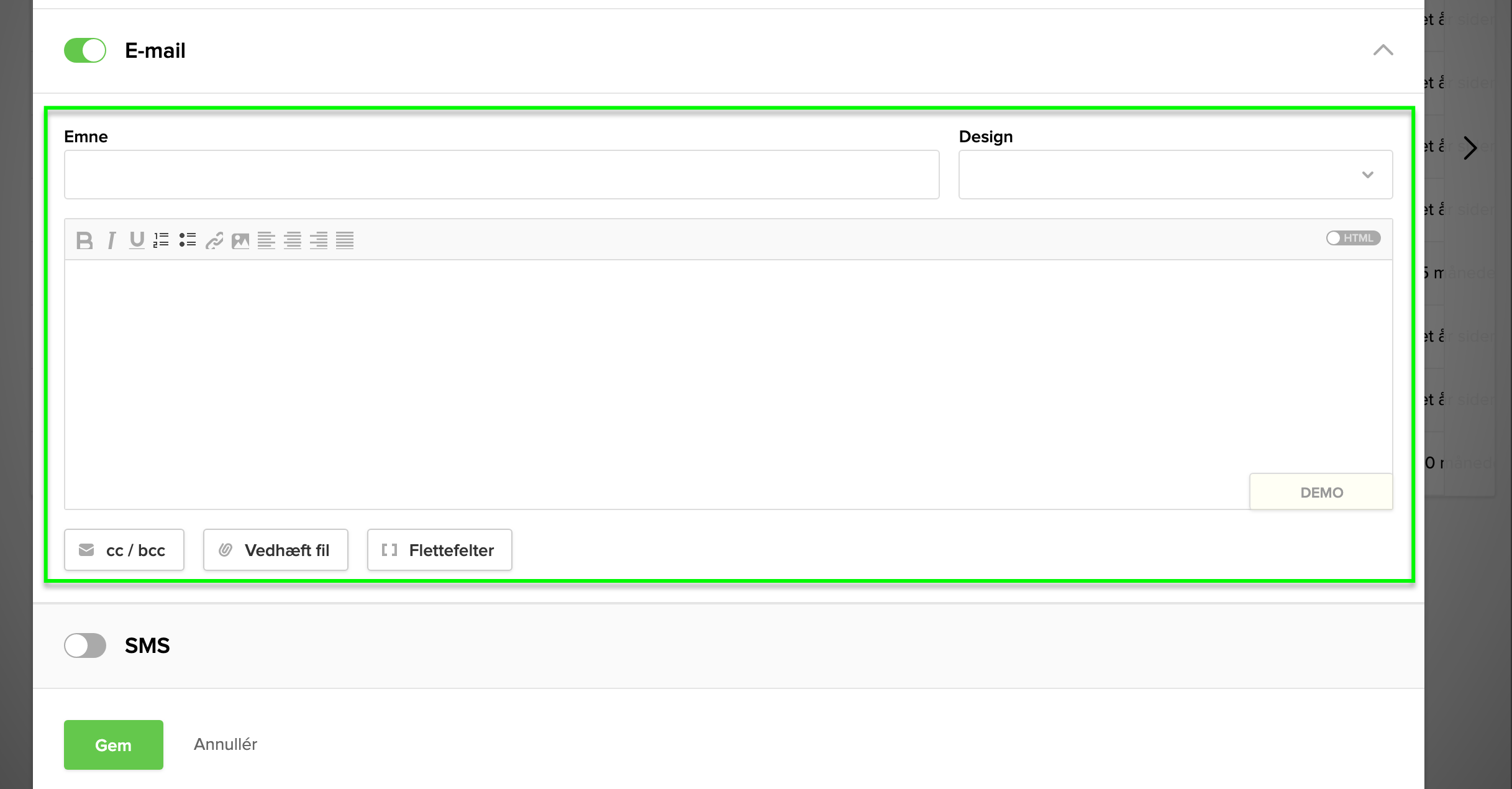
Task: Align the text to the right
Action: [319, 240]
